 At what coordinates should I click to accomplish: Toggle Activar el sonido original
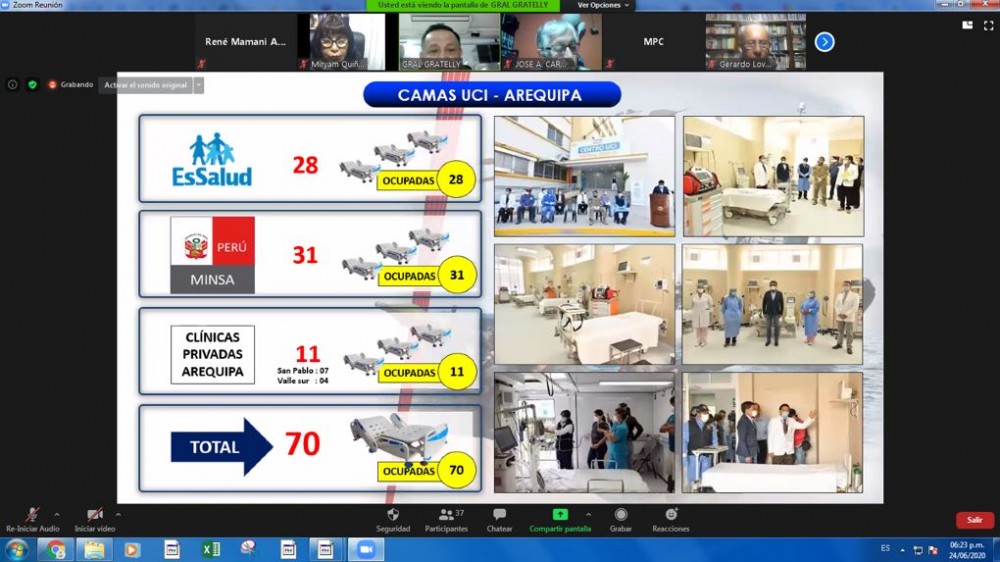(x=145, y=85)
